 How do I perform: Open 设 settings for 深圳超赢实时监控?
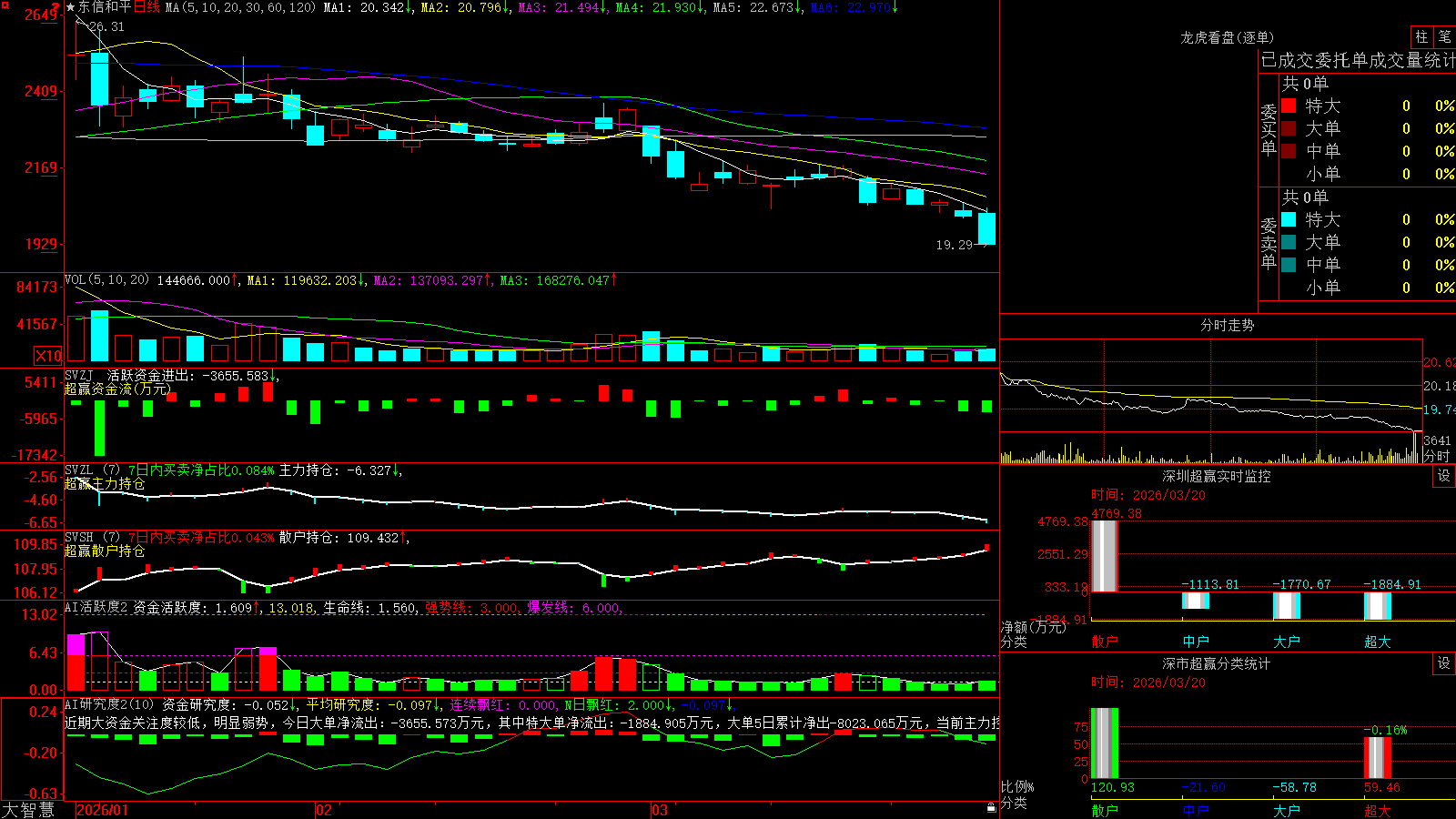pos(1444,476)
